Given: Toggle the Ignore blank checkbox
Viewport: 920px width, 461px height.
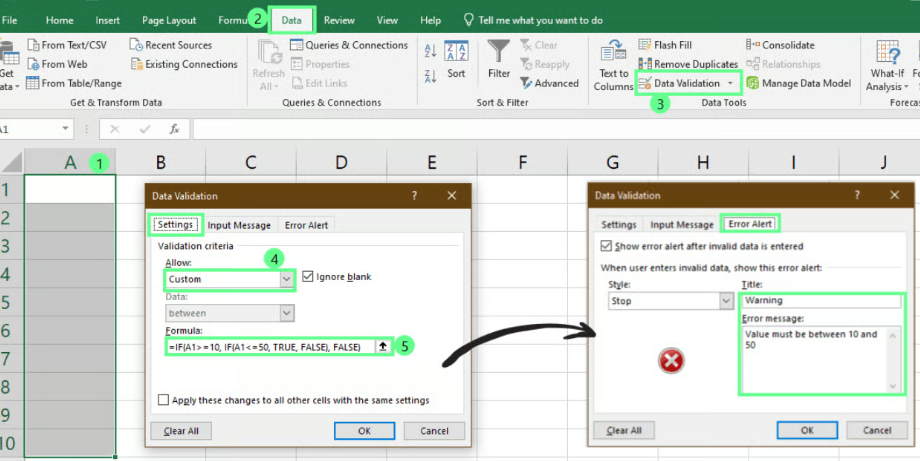Looking at the screenshot, I should click(x=308, y=277).
